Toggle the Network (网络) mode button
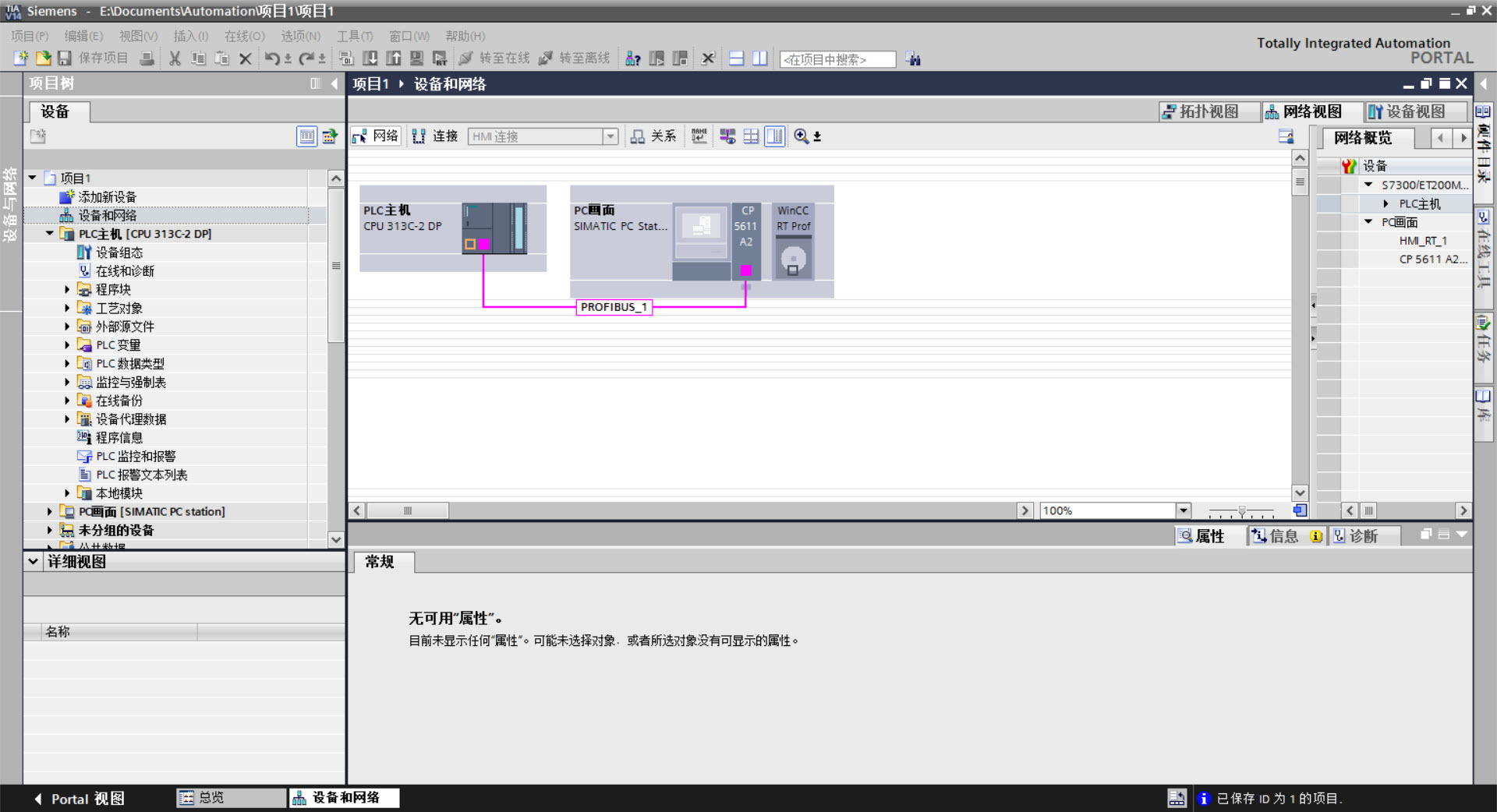1497x812 pixels. pyautogui.click(x=376, y=136)
